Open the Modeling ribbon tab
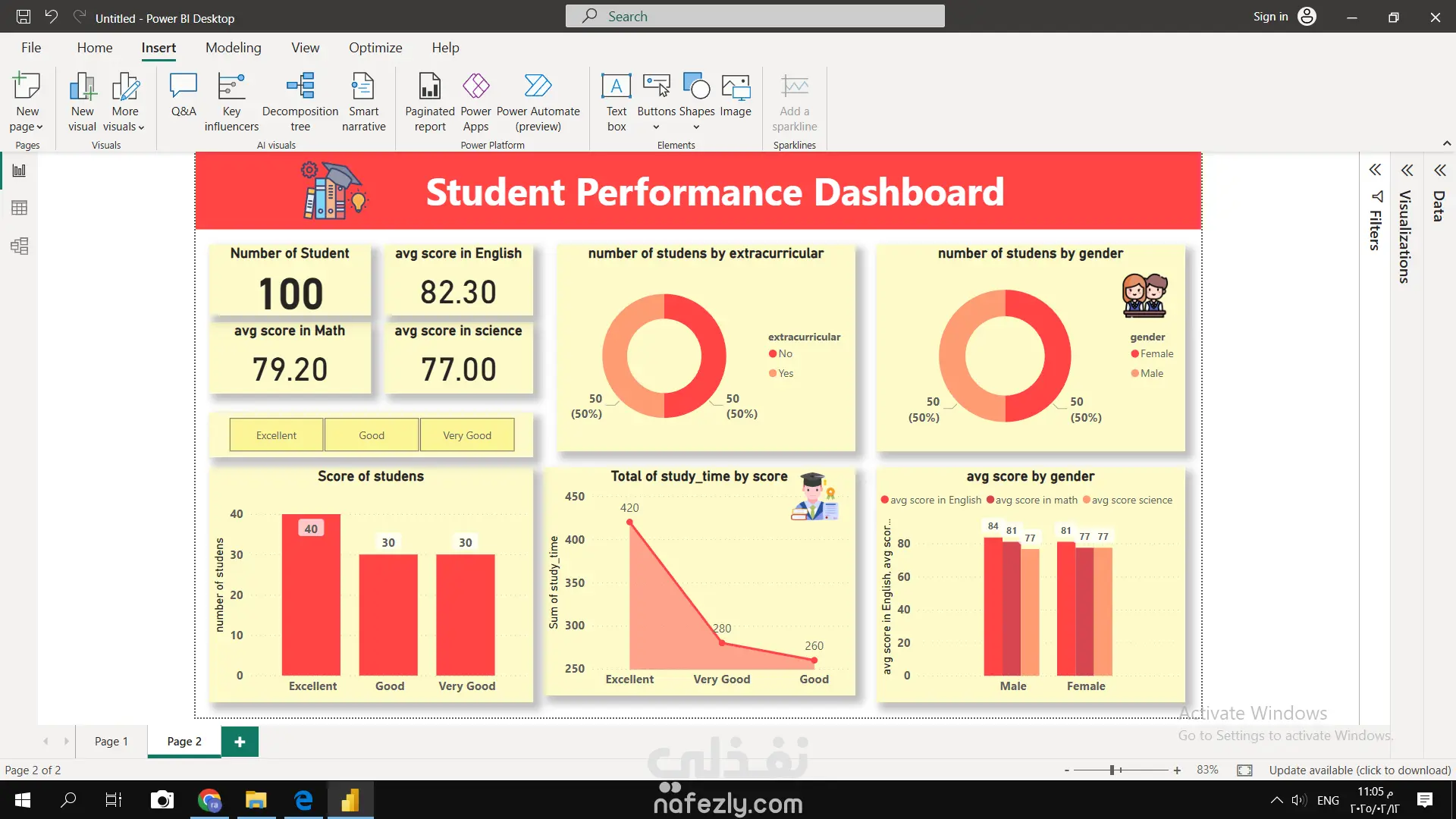Screen dimensions: 1456x819 [x=233, y=48]
